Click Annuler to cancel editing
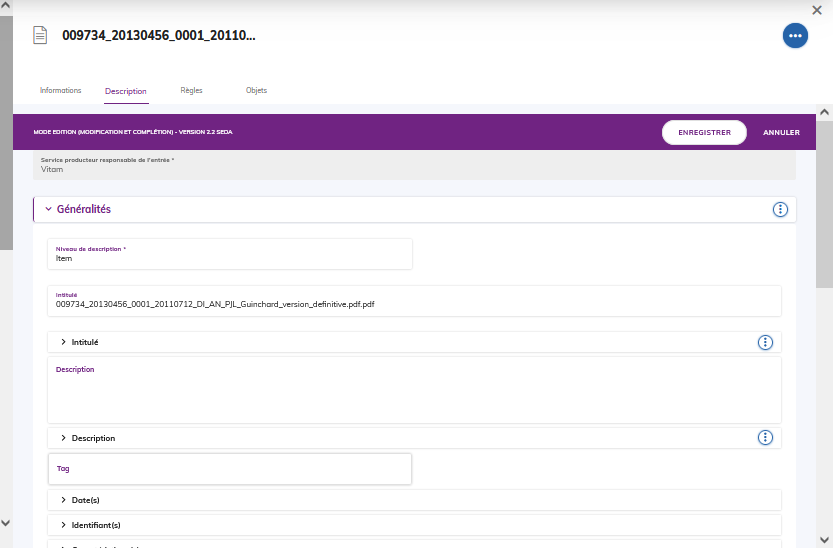 click(781, 132)
